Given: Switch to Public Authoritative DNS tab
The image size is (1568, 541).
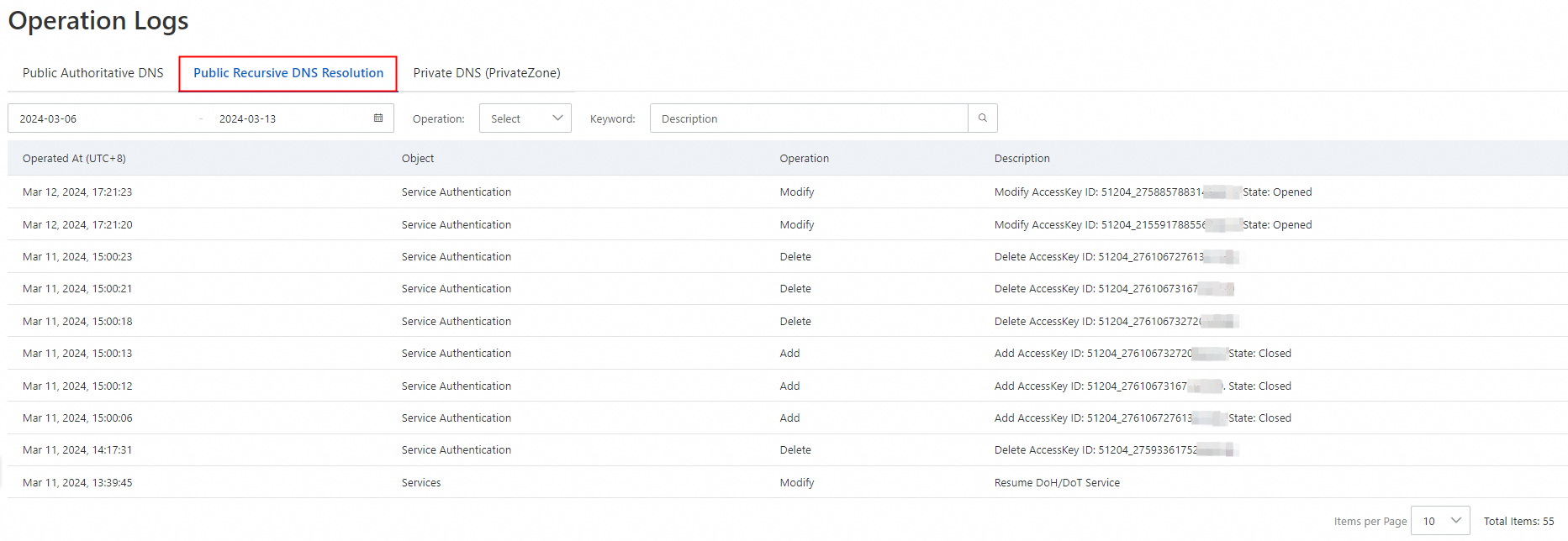Looking at the screenshot, I should [93, 73].
